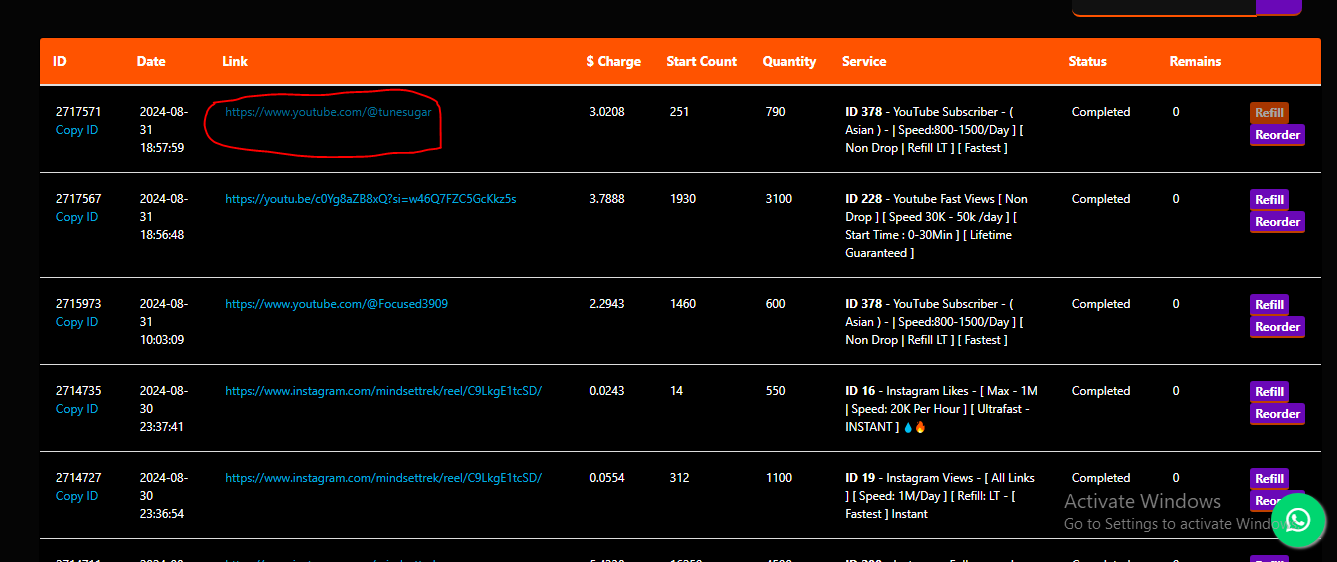Screen dimensions: 1337x562
Task: Click quantity value 790
Action: (x=776, y=112)
